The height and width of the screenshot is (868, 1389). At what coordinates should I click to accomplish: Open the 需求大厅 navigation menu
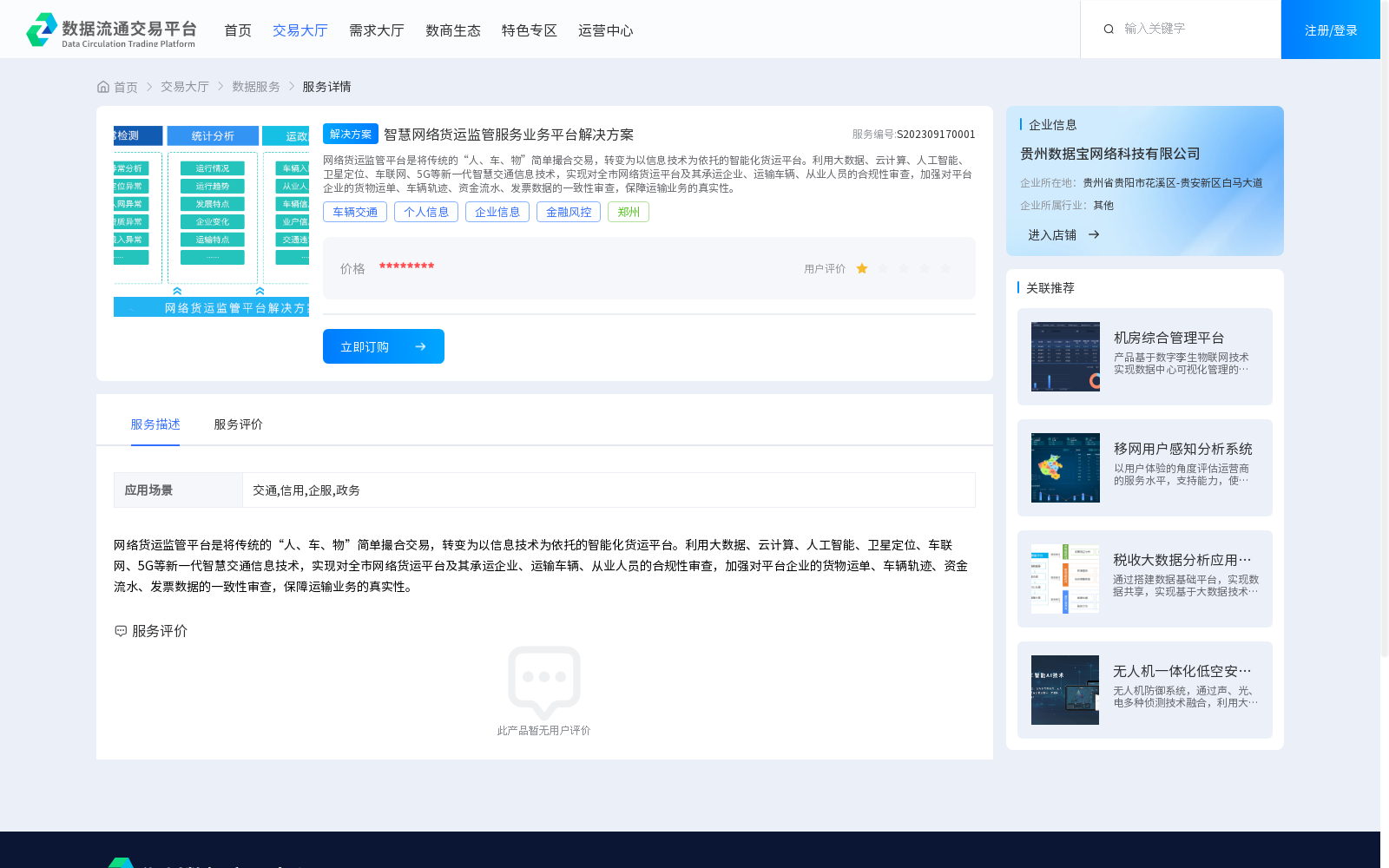[x=377, y=30]
